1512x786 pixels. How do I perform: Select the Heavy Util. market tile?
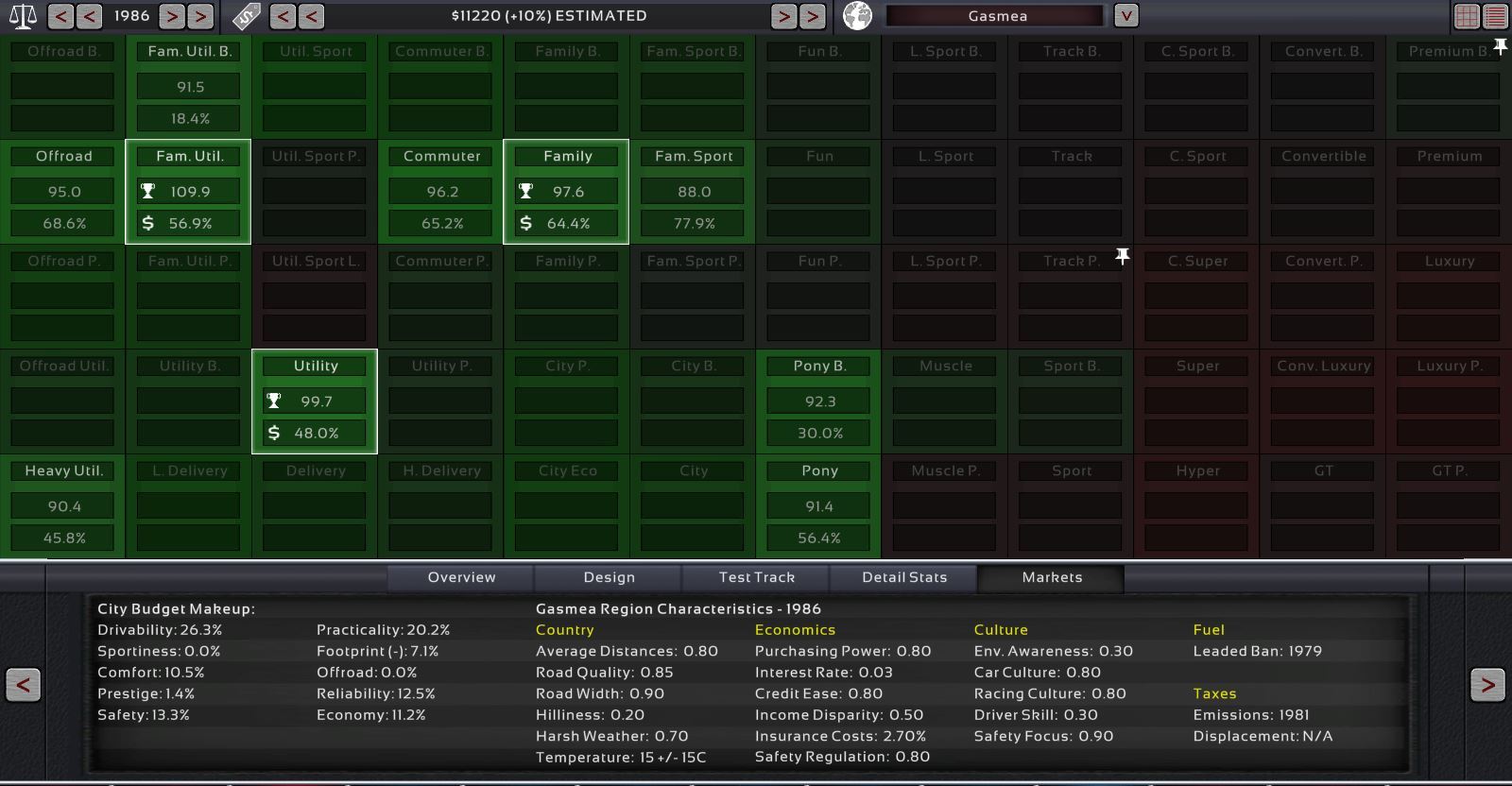tap(63, 505)
